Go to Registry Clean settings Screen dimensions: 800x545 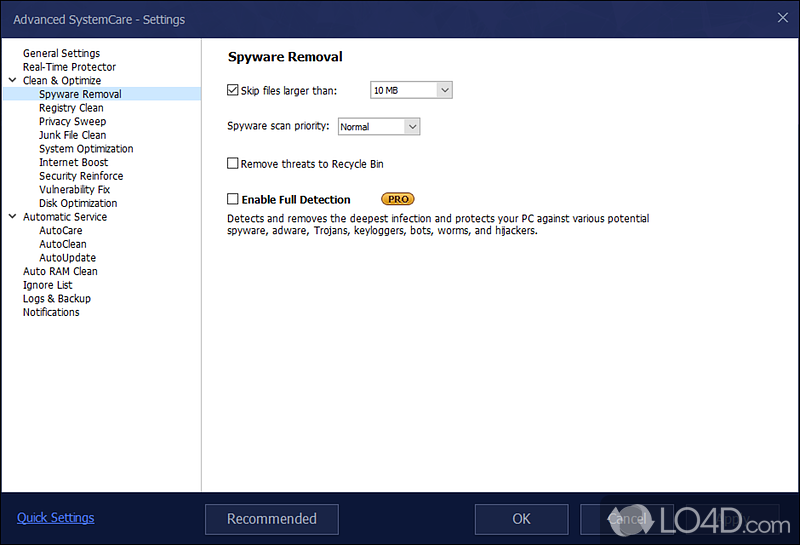[x=71, y=108]
